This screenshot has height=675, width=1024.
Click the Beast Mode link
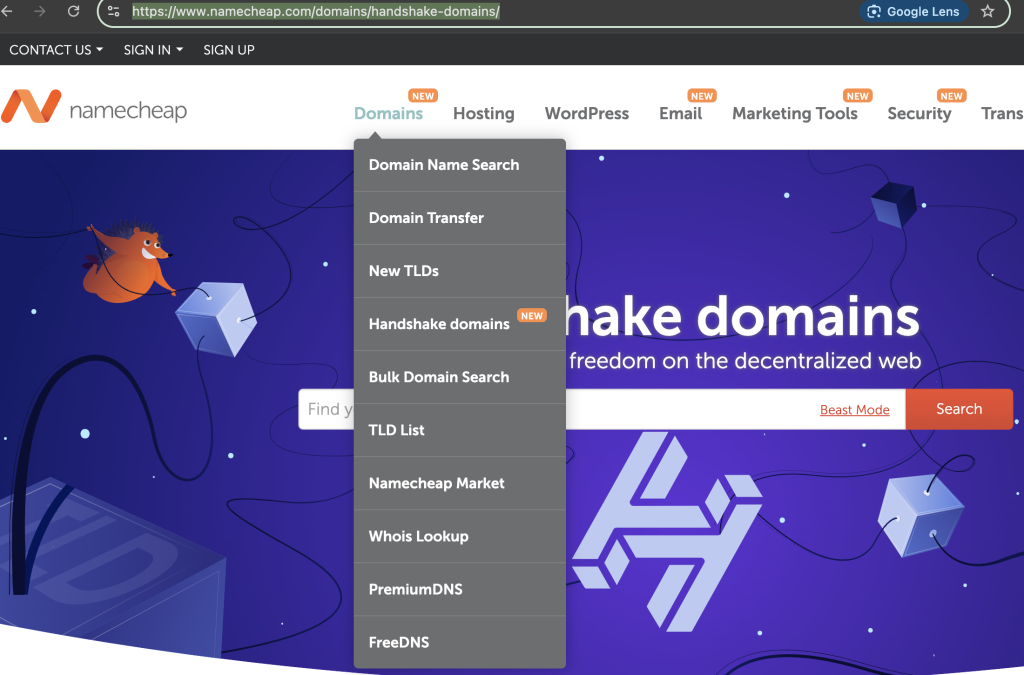[x=854, y=410]
